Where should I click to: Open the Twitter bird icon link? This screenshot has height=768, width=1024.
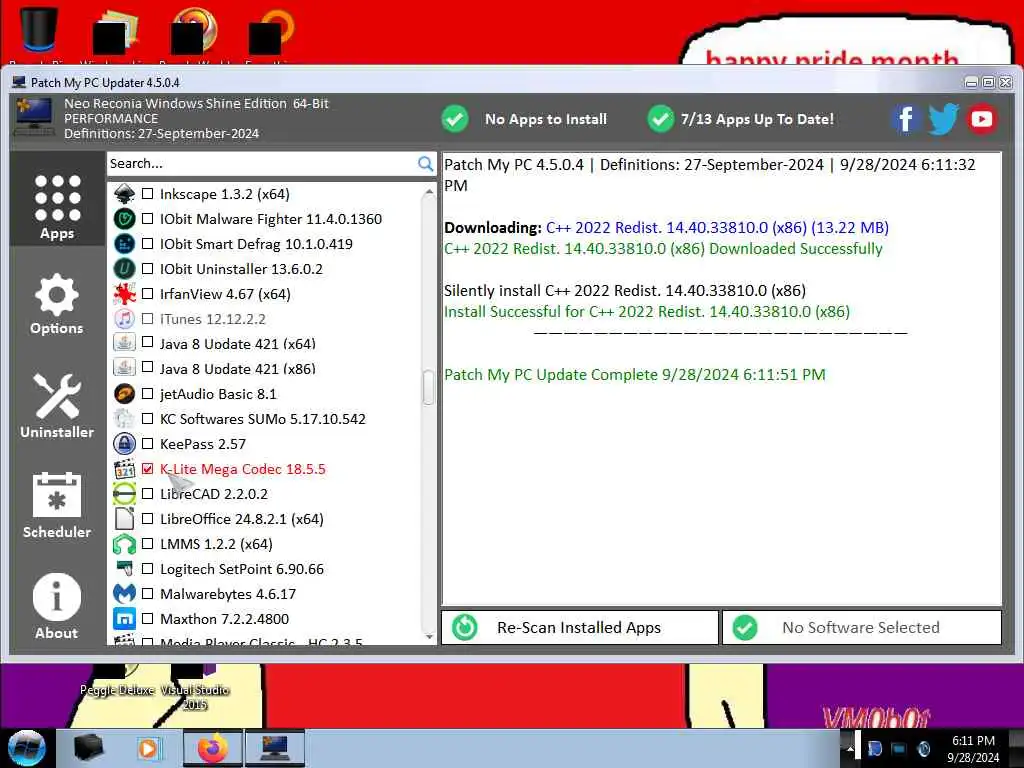pyautogui.click(x=943, y=119)
